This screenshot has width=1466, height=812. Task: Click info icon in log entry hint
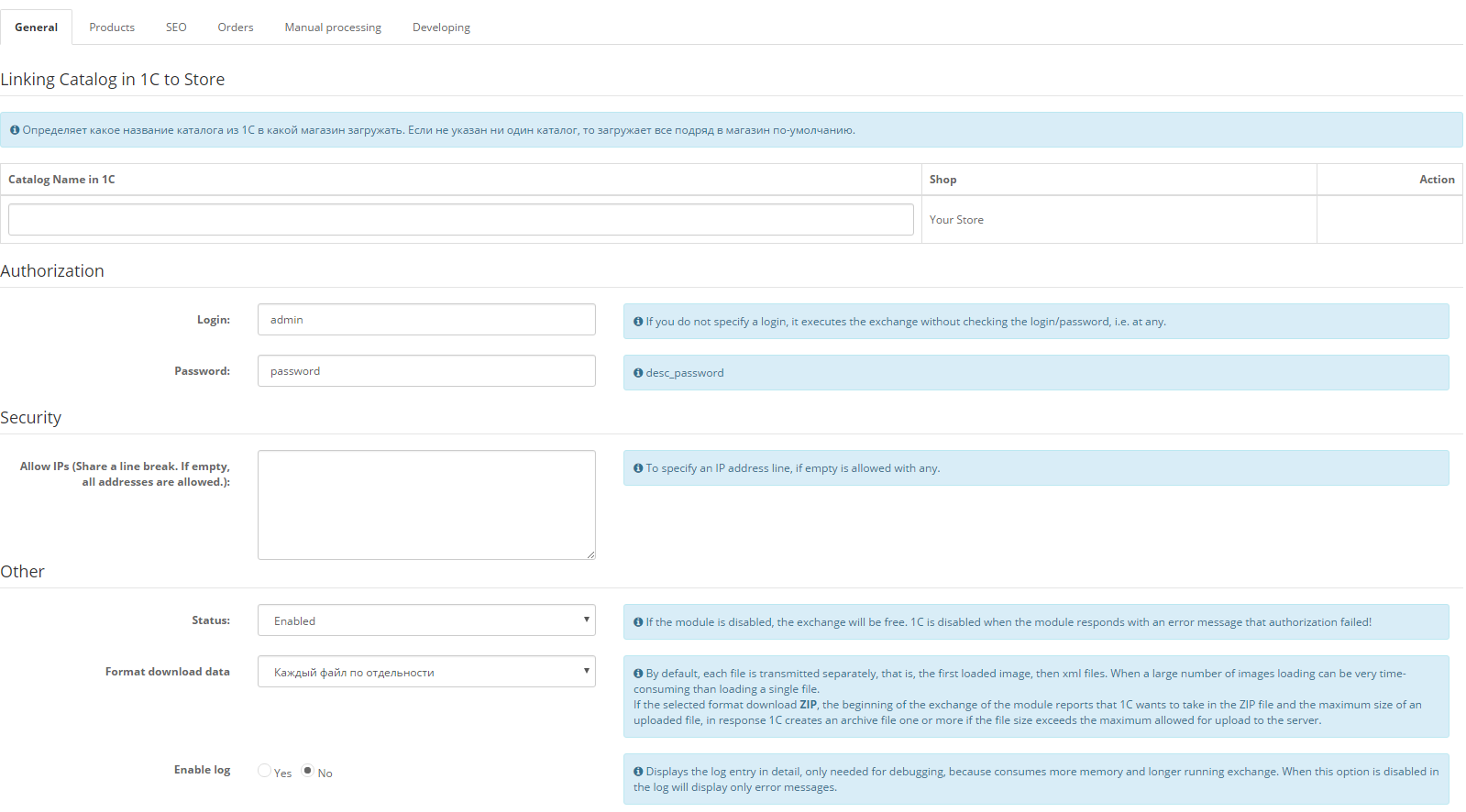click(638, 772)
